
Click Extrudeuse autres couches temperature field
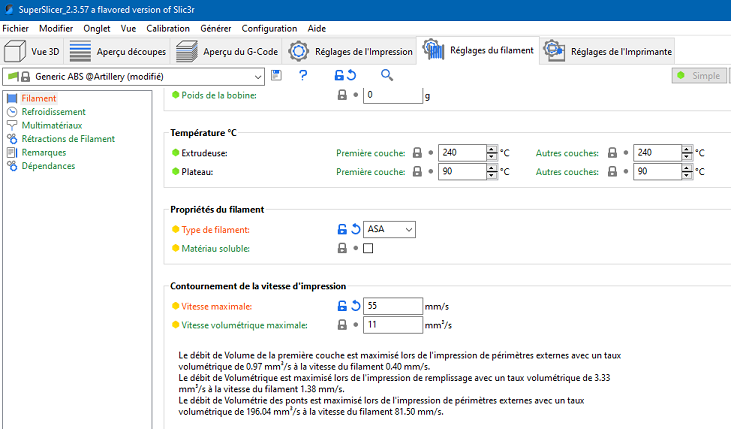tap(657, 152)
